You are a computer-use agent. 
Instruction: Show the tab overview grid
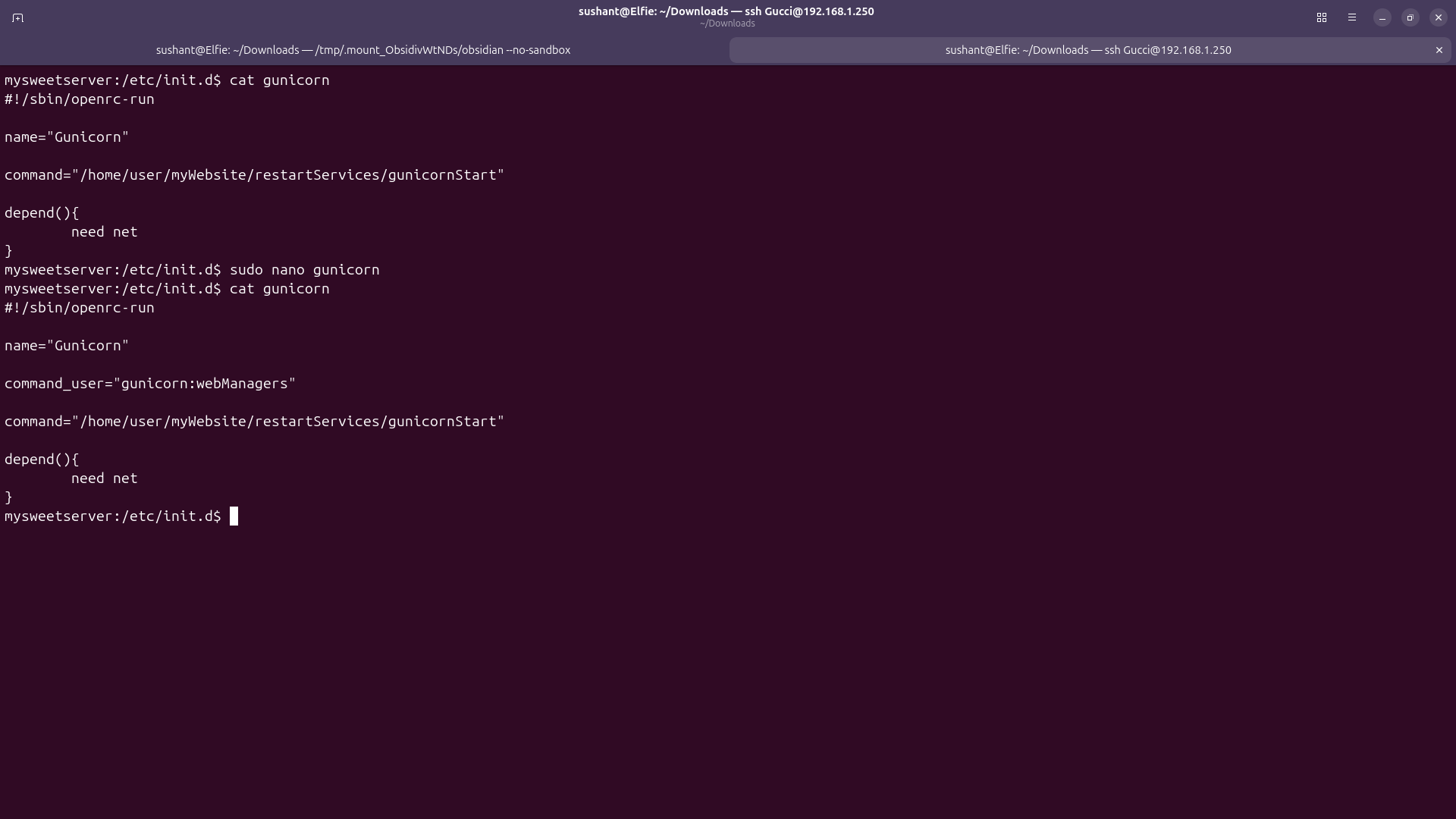pyautogui.click(x=1322, y=17)
